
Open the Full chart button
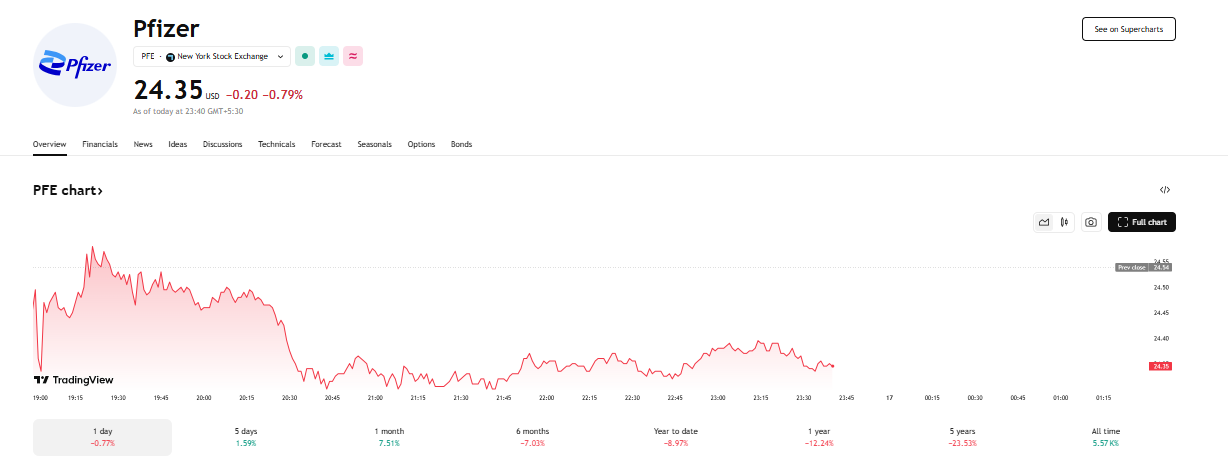click(1141, 222)
